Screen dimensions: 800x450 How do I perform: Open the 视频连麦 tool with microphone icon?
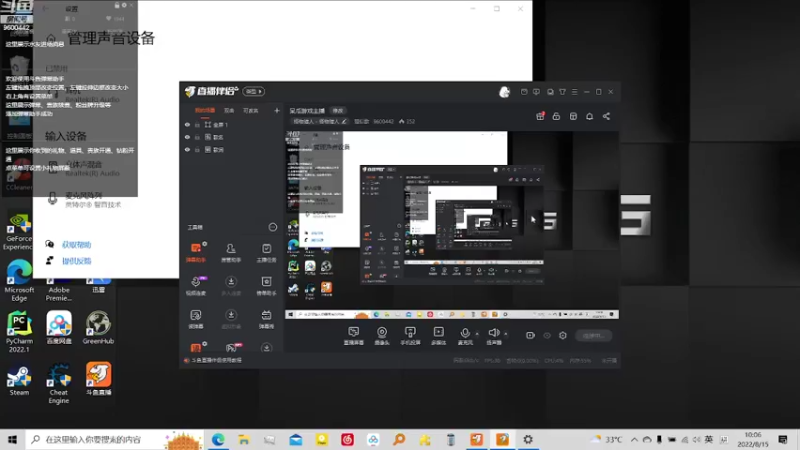tap(196, 286)
